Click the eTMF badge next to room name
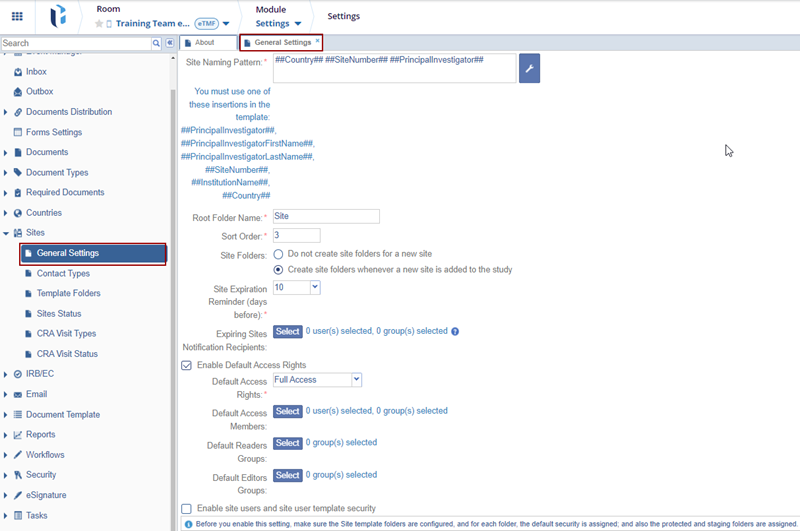Screen dimensions: 800x531 tap(207, 23)
